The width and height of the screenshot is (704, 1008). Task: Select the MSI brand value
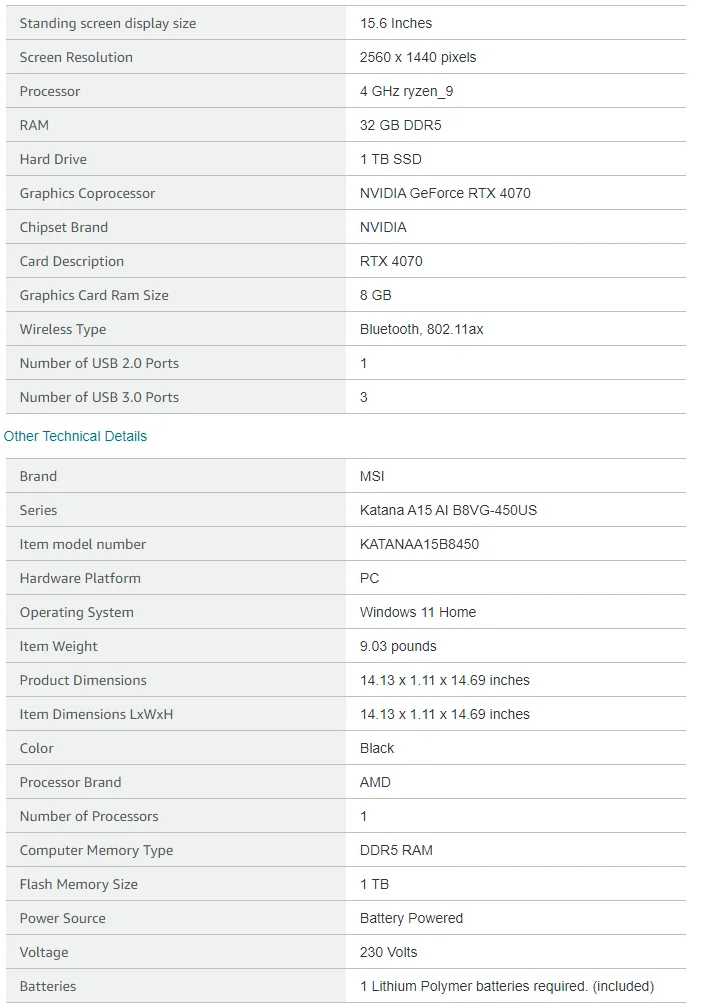pyautogui.click(x=372, y=476)
